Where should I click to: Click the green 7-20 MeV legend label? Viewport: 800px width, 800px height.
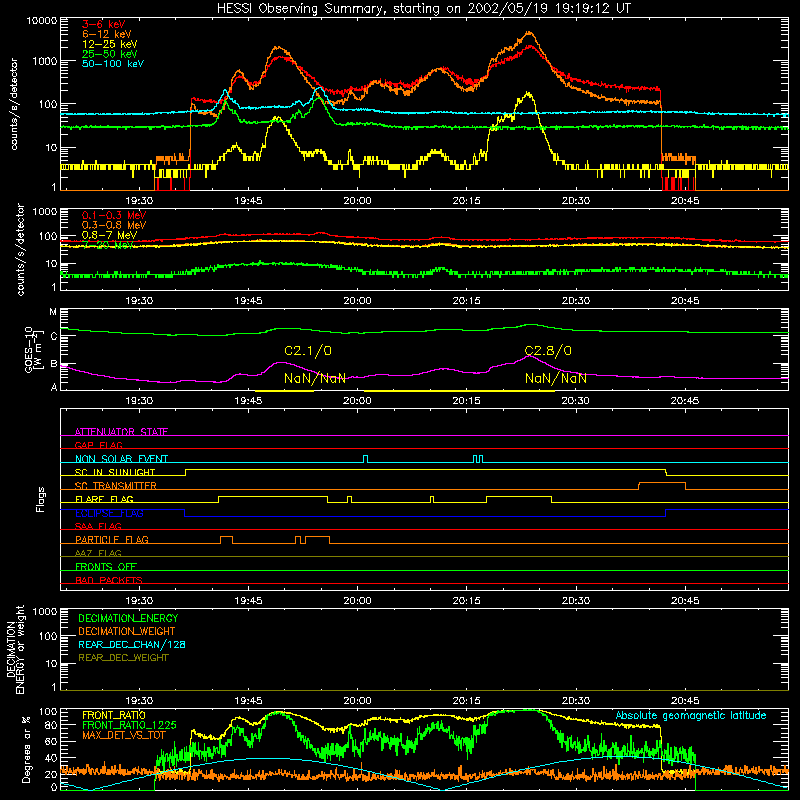tap(108, 245)
